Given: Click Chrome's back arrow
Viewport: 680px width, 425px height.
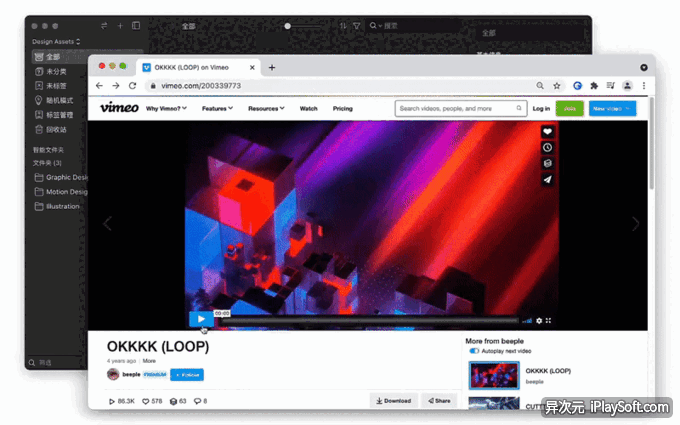Looking at the screenshot, I should [99, 86].
